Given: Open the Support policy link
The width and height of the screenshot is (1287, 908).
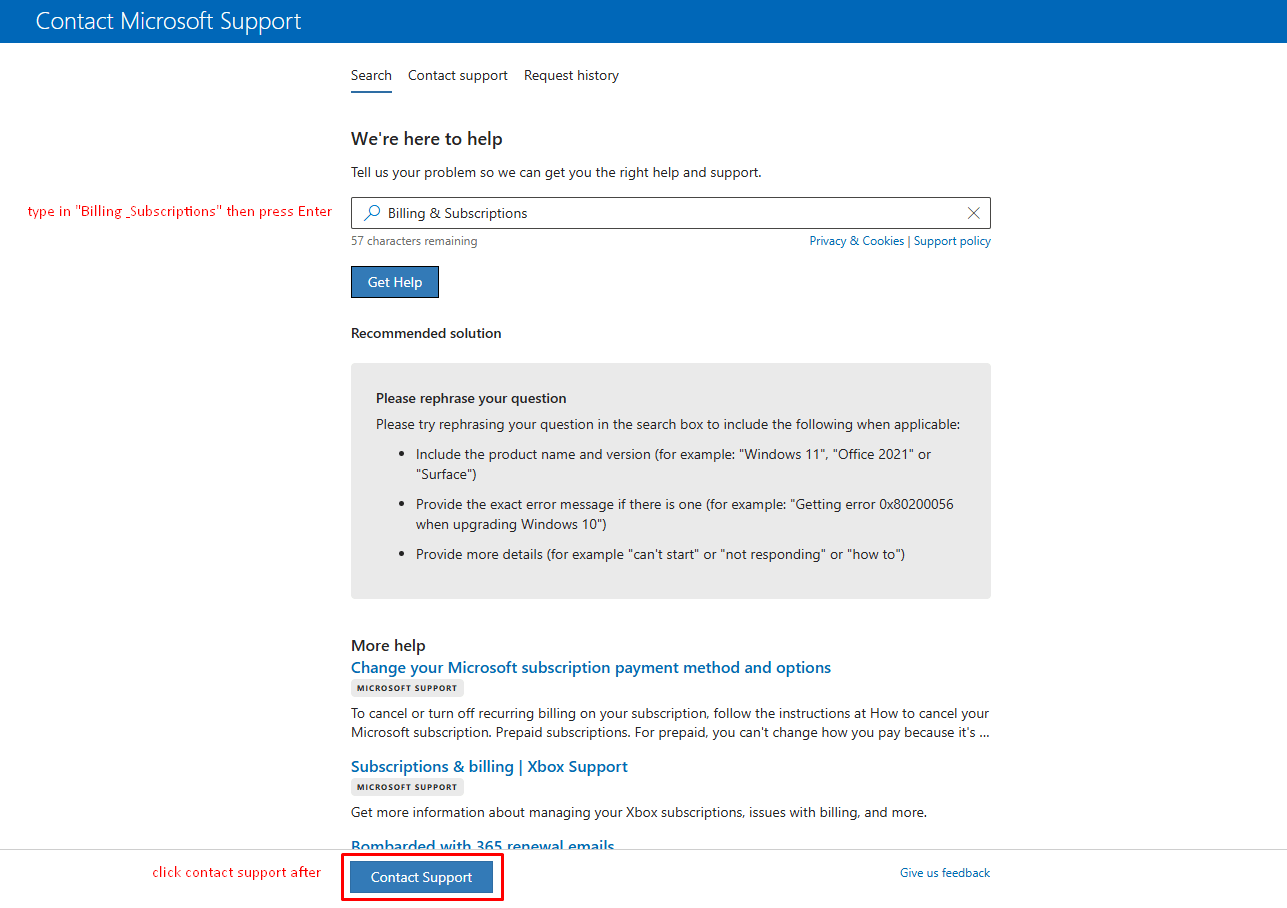Looking at the screenshot, I should point(952,241).
